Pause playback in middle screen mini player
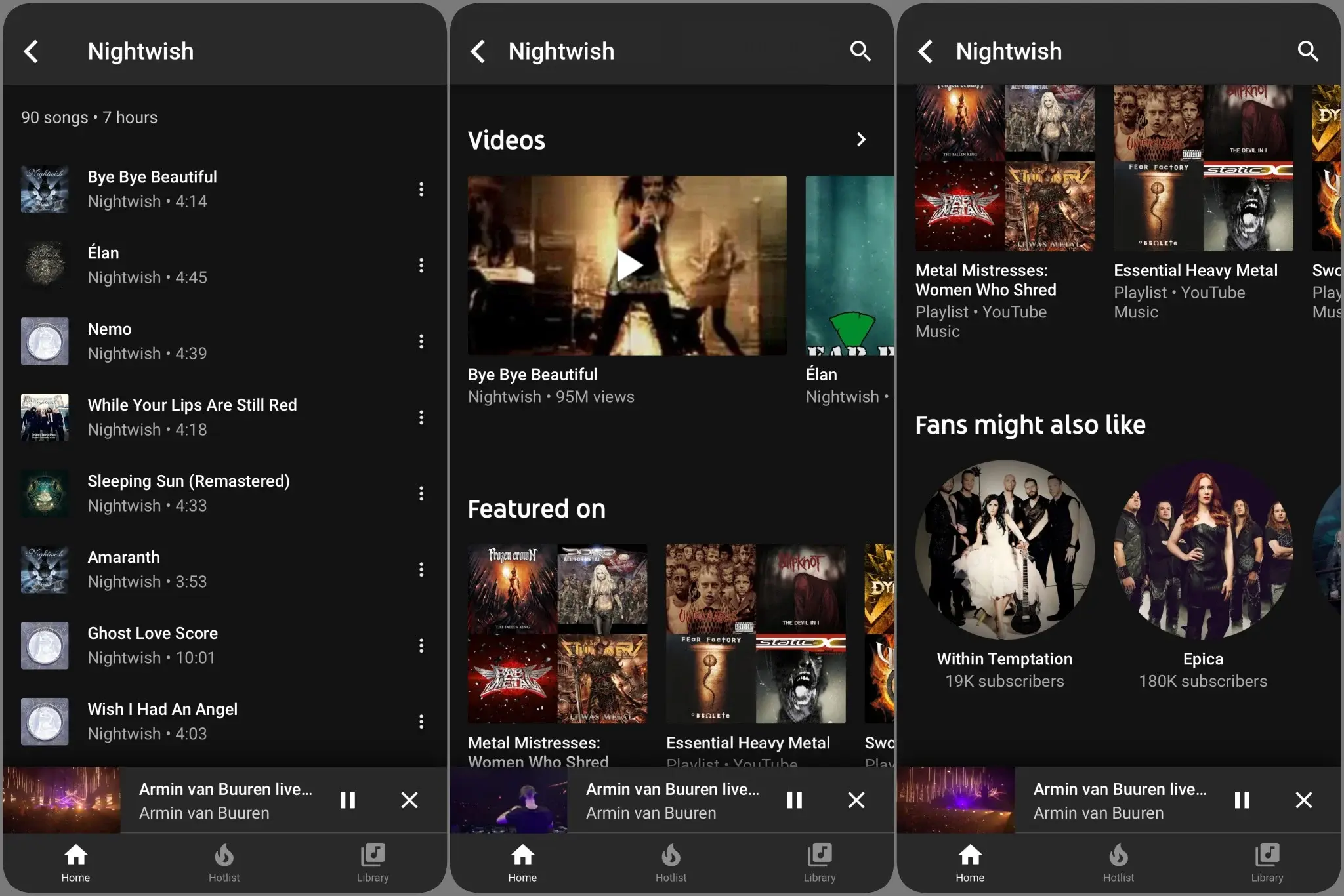This screenshot has width=1344, height=896. pos(794,800)
